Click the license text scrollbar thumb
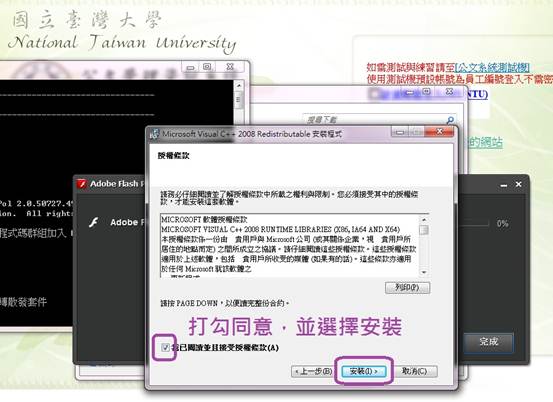 coord(424,230)
